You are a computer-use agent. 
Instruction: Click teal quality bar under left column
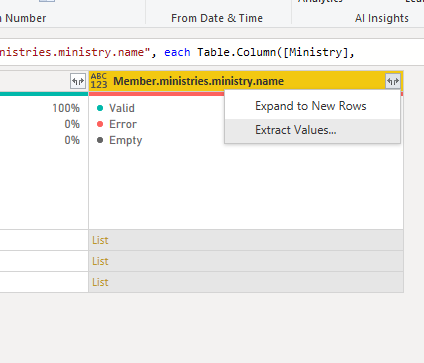pos(44,94)
